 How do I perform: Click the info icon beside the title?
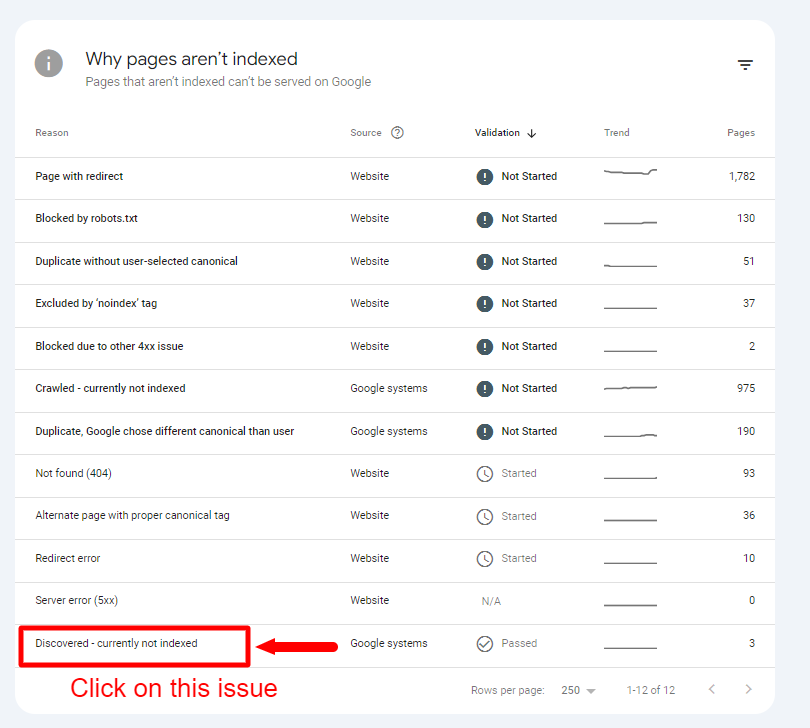pyautogui.click(x=49, y=64)
